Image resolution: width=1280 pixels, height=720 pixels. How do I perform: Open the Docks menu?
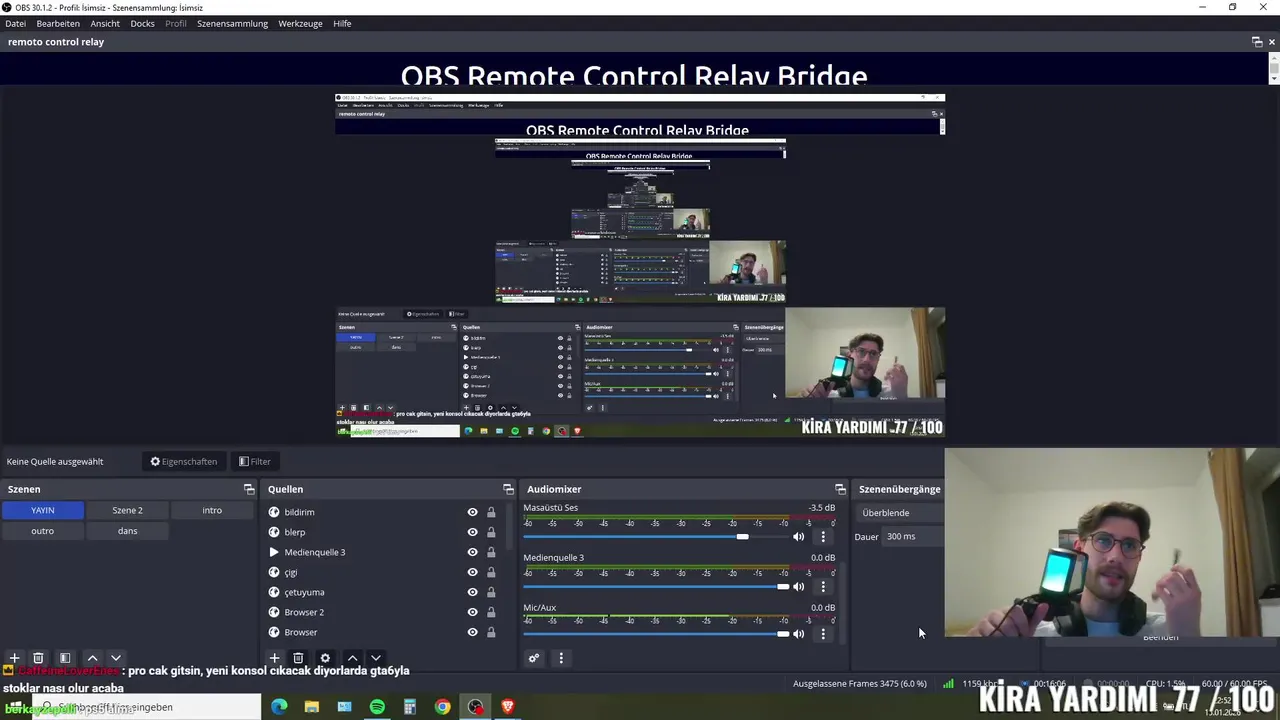pos(143,23)
